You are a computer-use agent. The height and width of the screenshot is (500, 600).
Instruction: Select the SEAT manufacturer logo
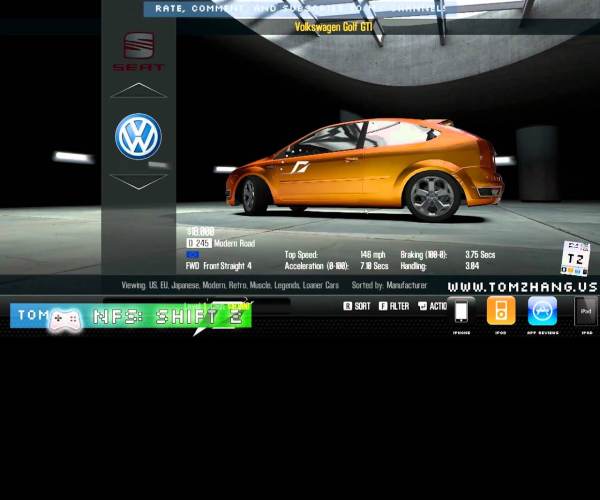click(x=139, y=51)
